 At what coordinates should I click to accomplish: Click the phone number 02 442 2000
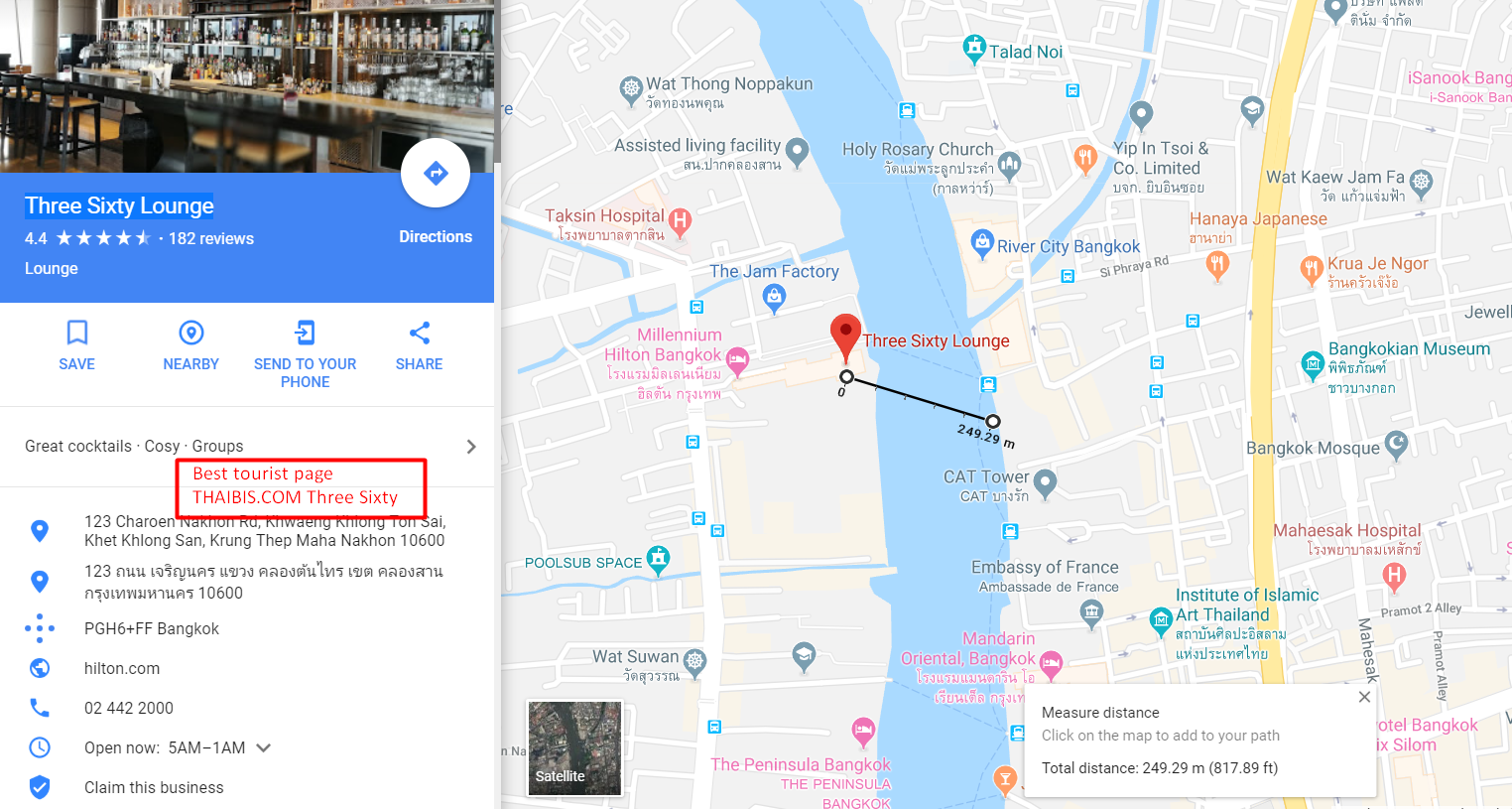click(x=129, y=708)
